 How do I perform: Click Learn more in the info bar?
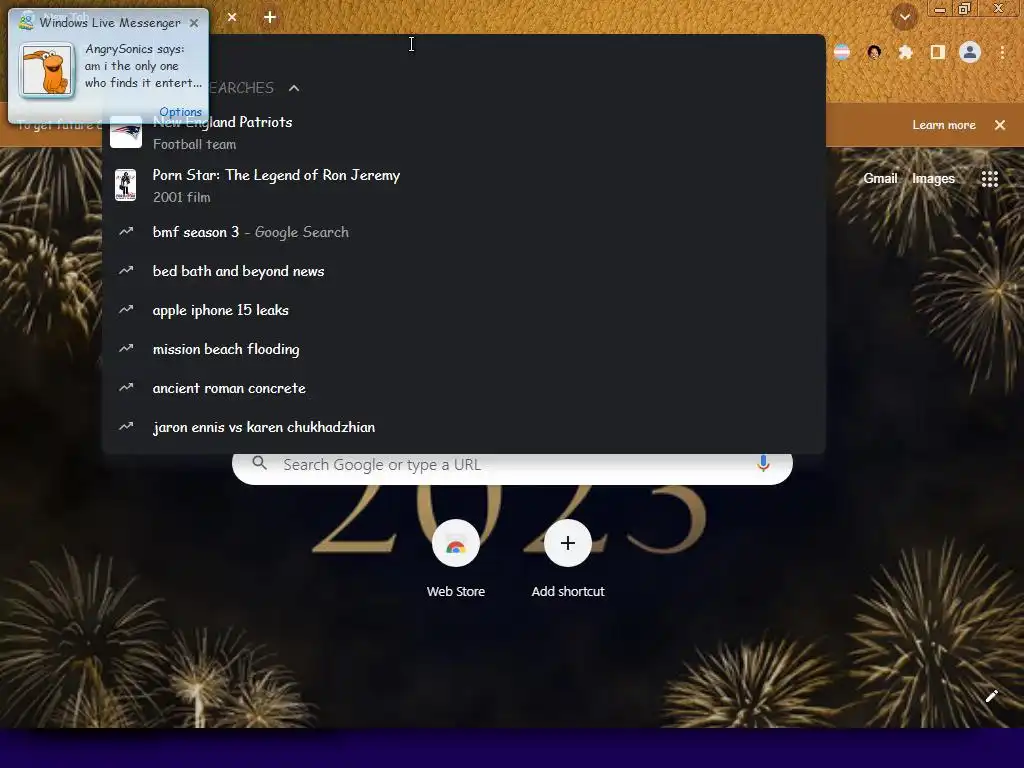point(944,125)
